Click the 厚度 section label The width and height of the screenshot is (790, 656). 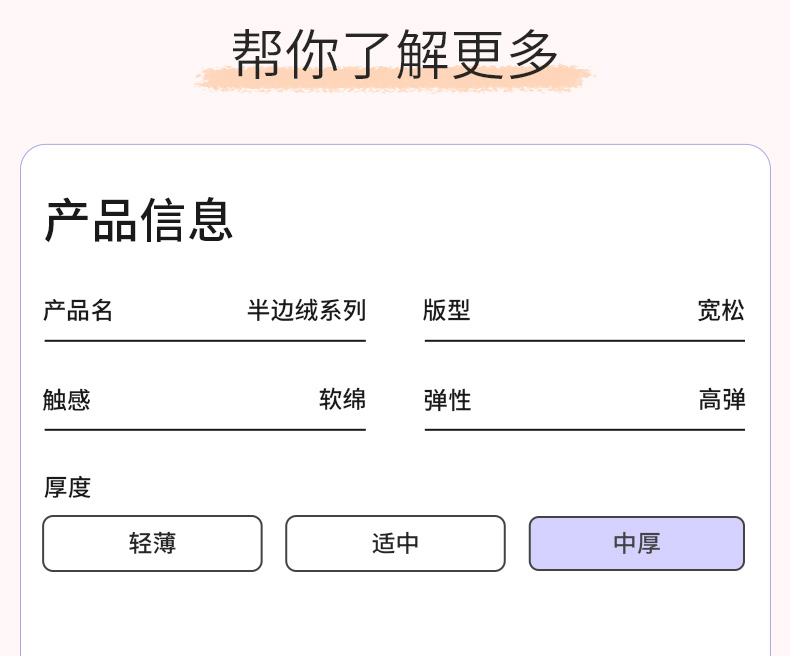click(67, 487)
